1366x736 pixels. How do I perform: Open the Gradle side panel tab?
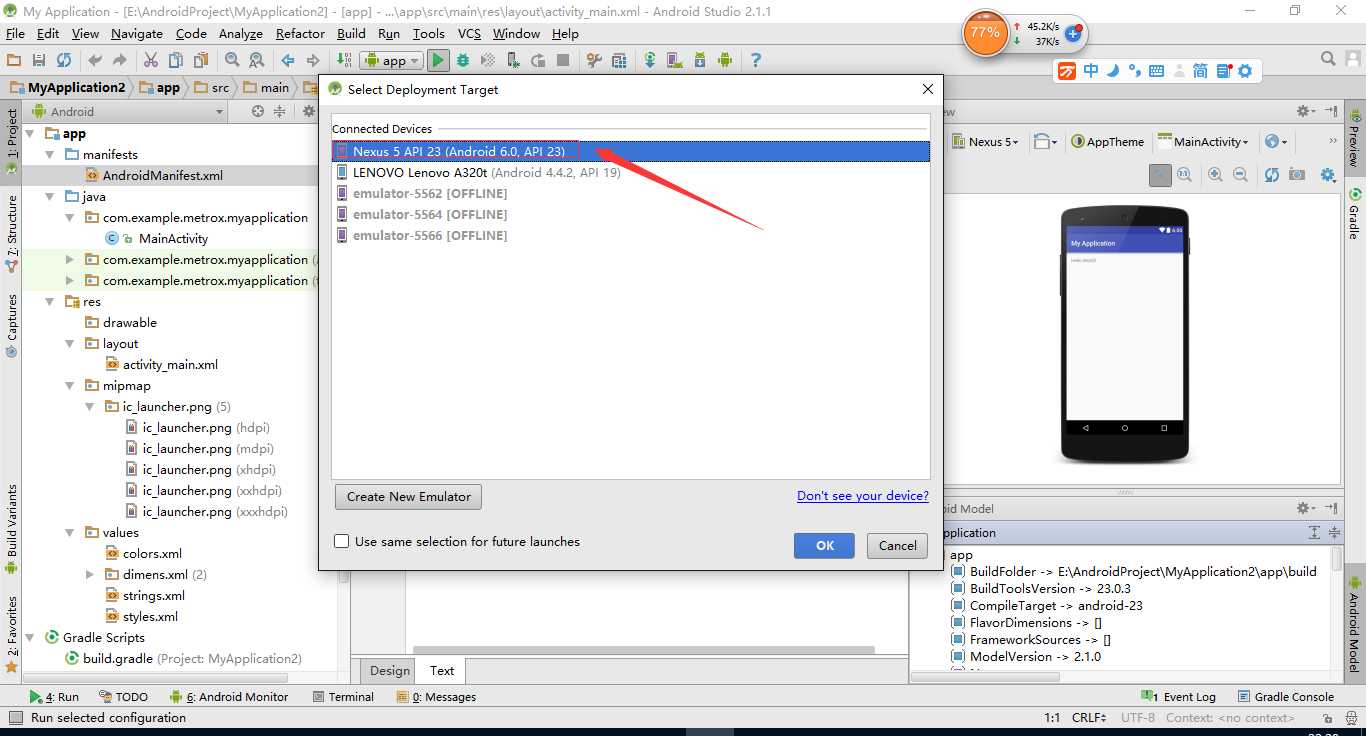pyautogui.click(x=1354, y=212)
